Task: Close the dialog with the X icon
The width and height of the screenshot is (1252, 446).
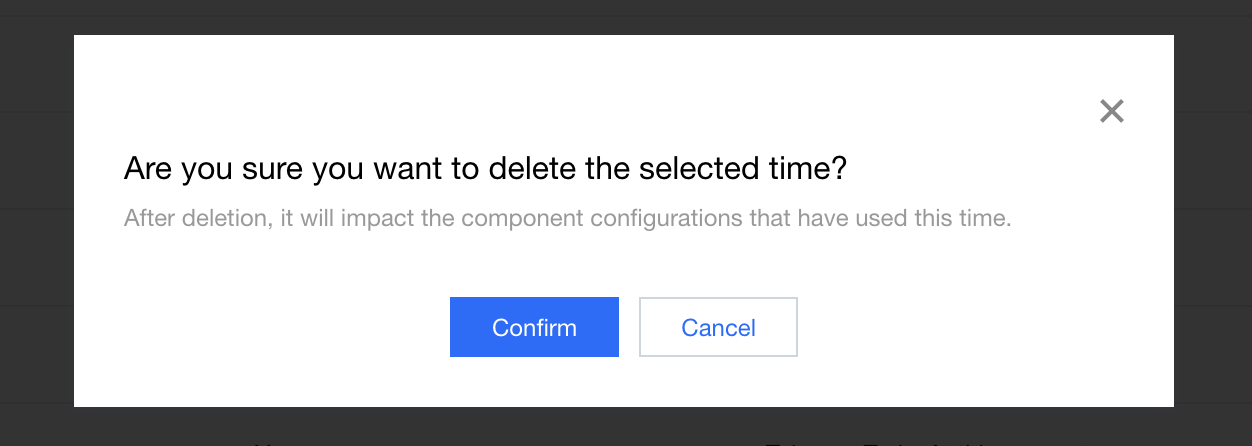Action: tap(1111, 111)
